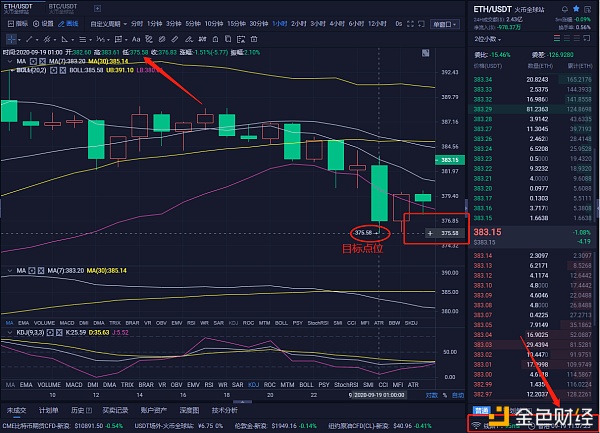Click the chart snapshot icon at top right of chart
Screen dimensions: 600x433
tap(426, 53)
